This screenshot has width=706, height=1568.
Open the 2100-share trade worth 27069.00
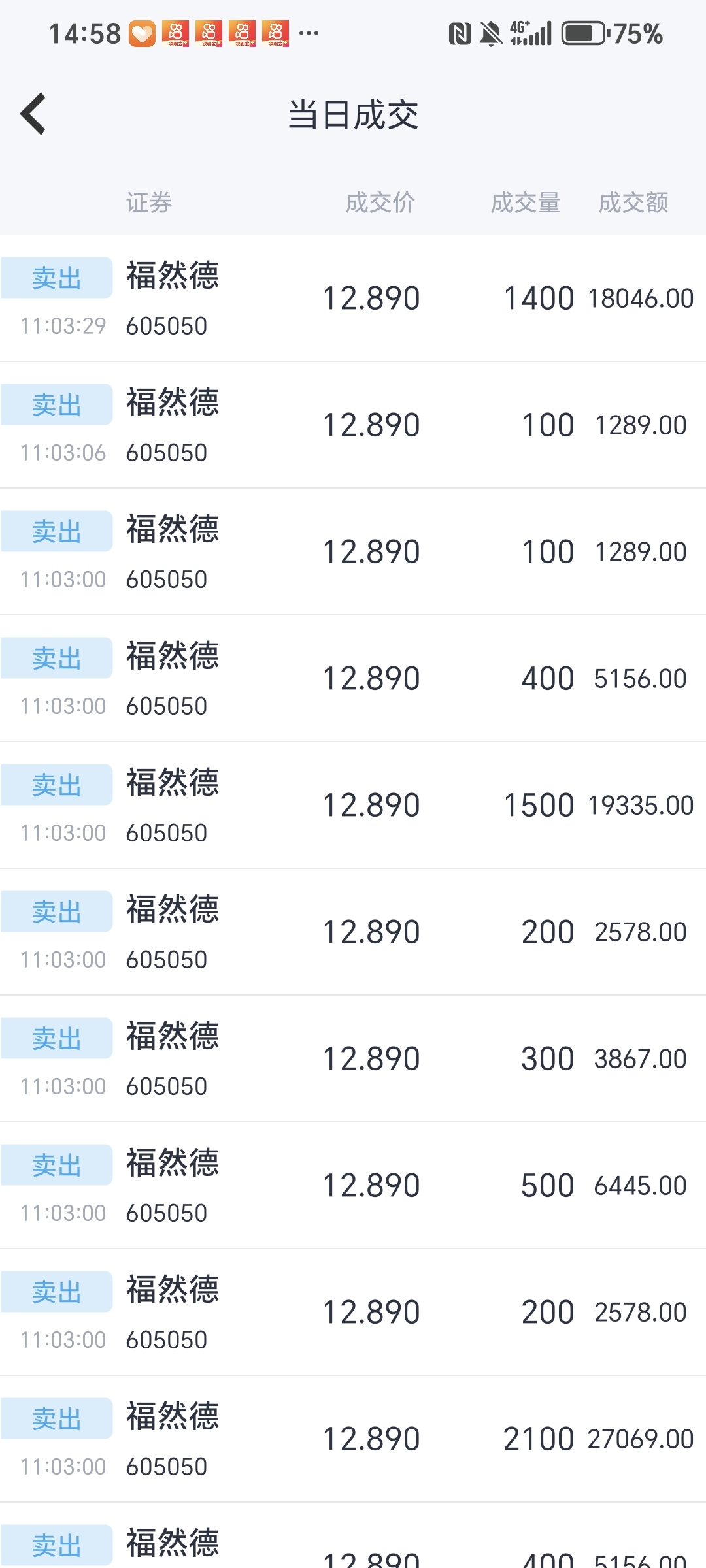point(353,1439)
